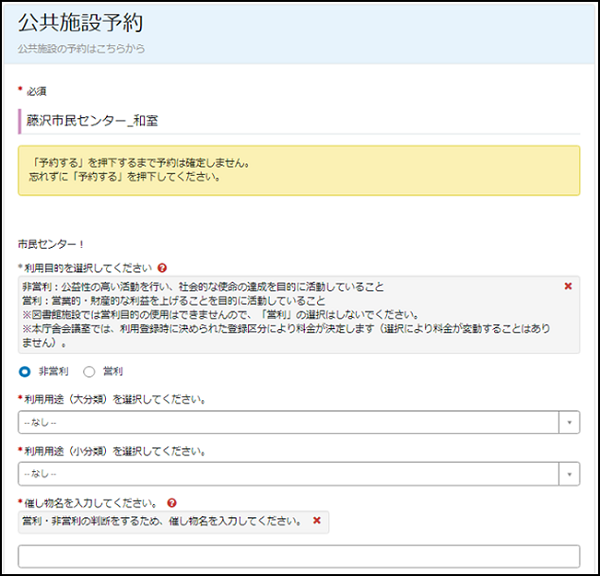600x576 pixels.
Task: Click the yellow 「予約する」 notice box
Action: click(299, 170)
